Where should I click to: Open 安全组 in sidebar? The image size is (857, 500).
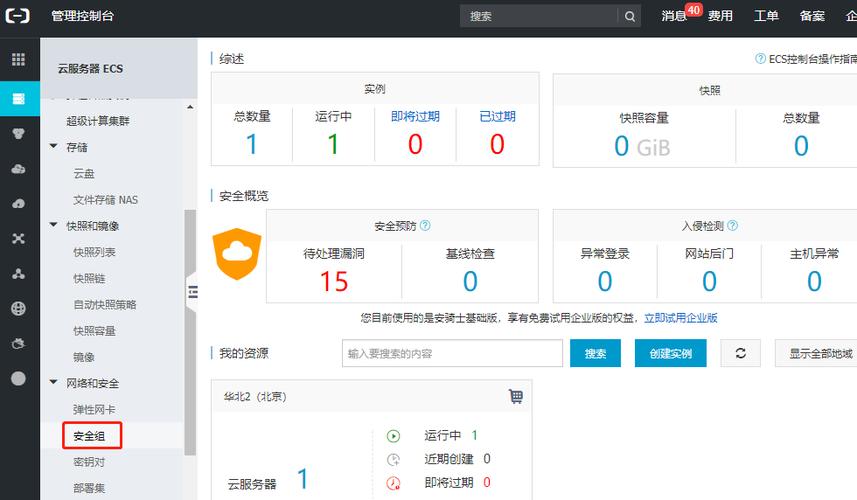click(x=89, y=436)
